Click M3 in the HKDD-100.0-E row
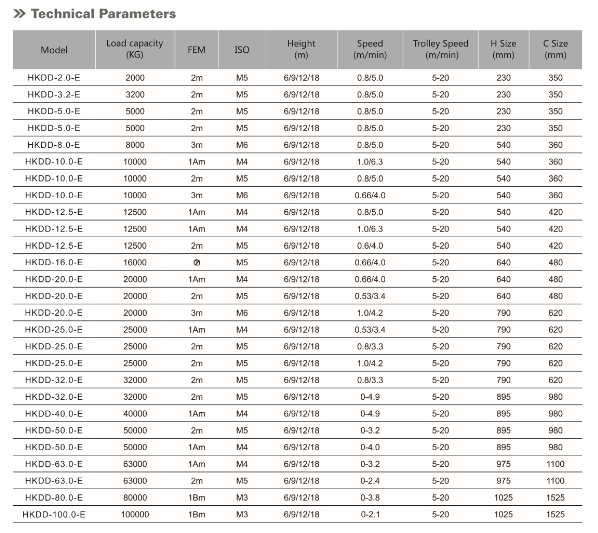The width and height of the screenshot is (598, 533). pos(242,514)
